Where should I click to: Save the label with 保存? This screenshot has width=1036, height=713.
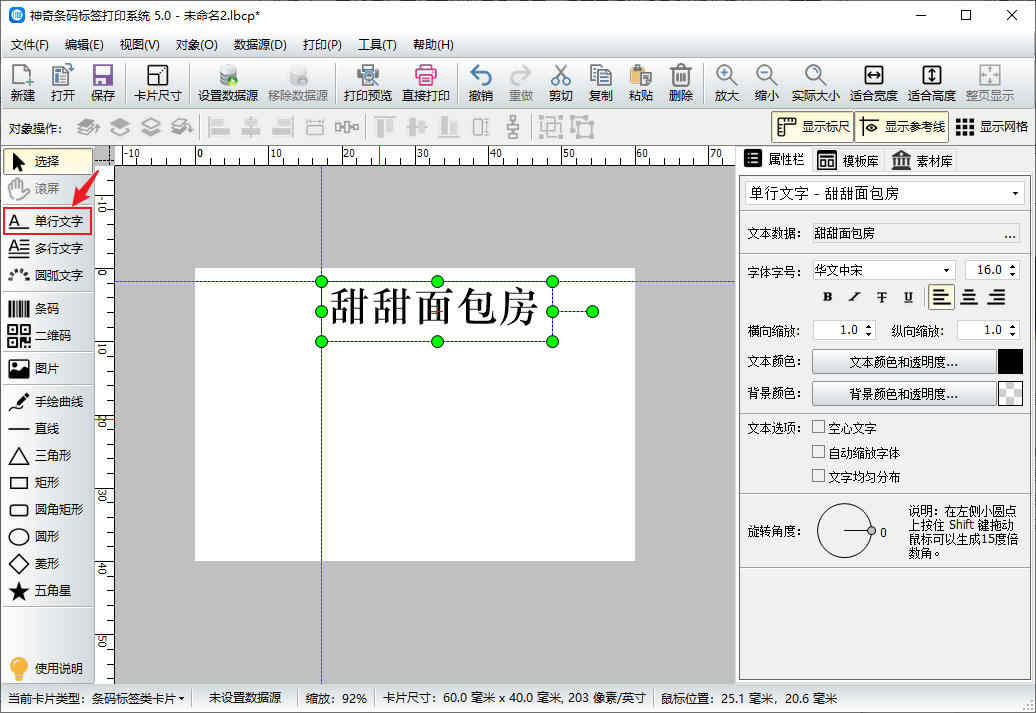click(x=102, y=83)
